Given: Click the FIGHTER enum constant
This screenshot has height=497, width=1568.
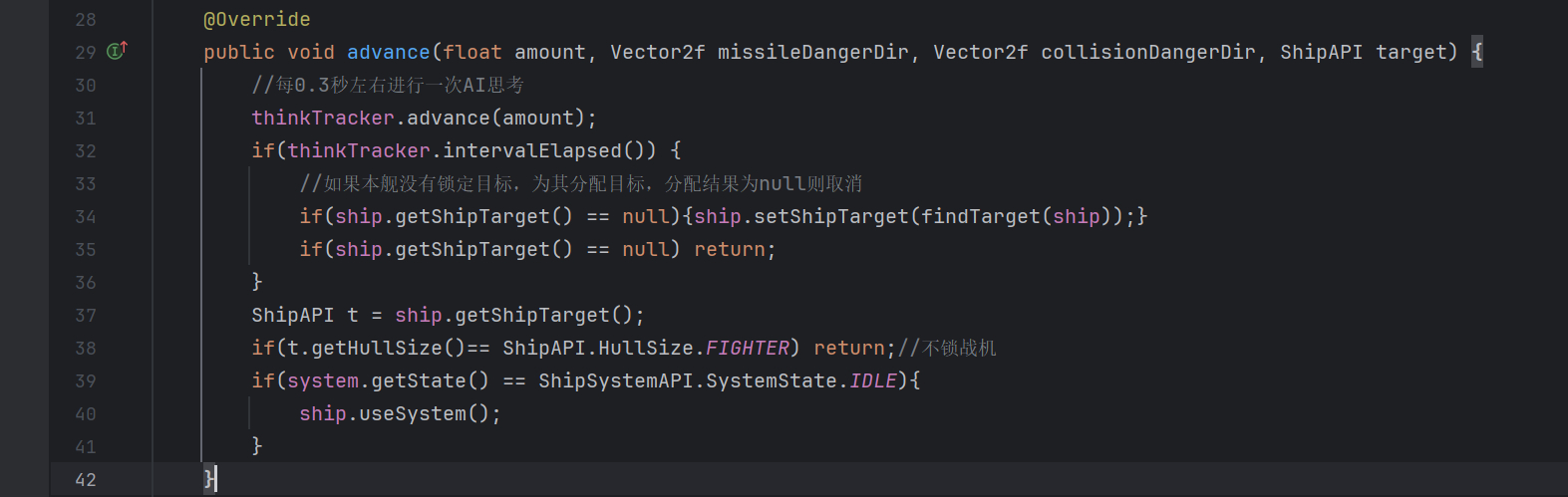Looking at the screenshot, I should coord(747,349).
